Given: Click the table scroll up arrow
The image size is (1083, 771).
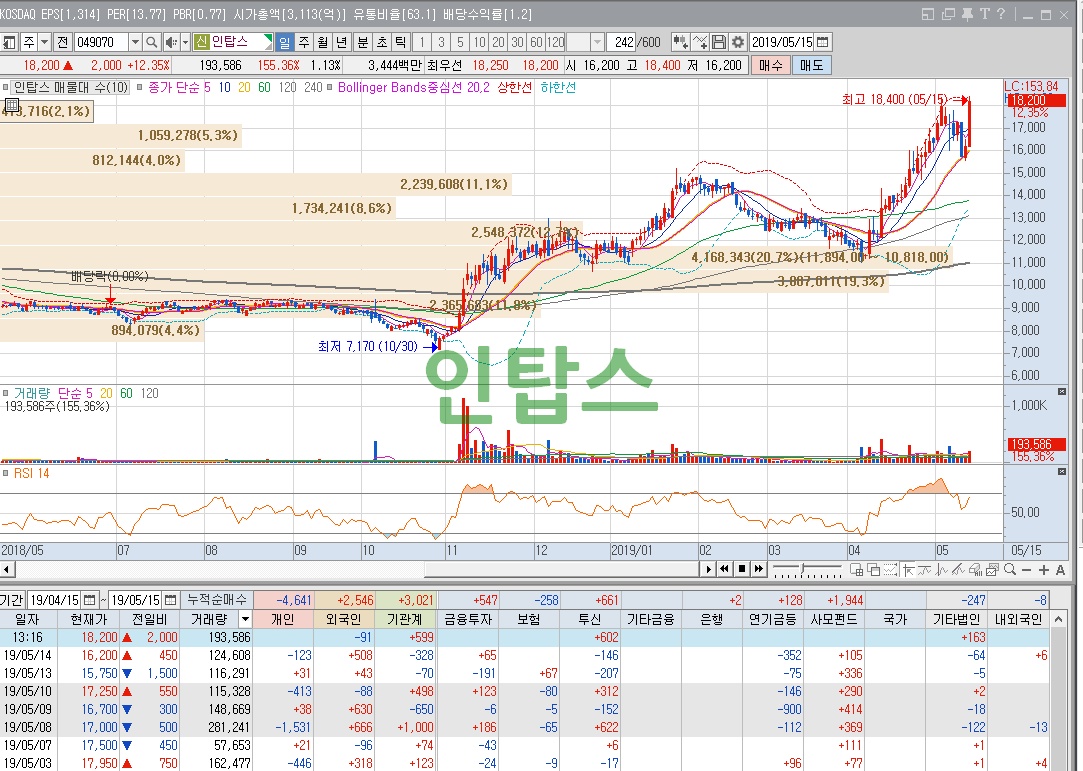Looking at the screenshot, I should coord(1058,620).
